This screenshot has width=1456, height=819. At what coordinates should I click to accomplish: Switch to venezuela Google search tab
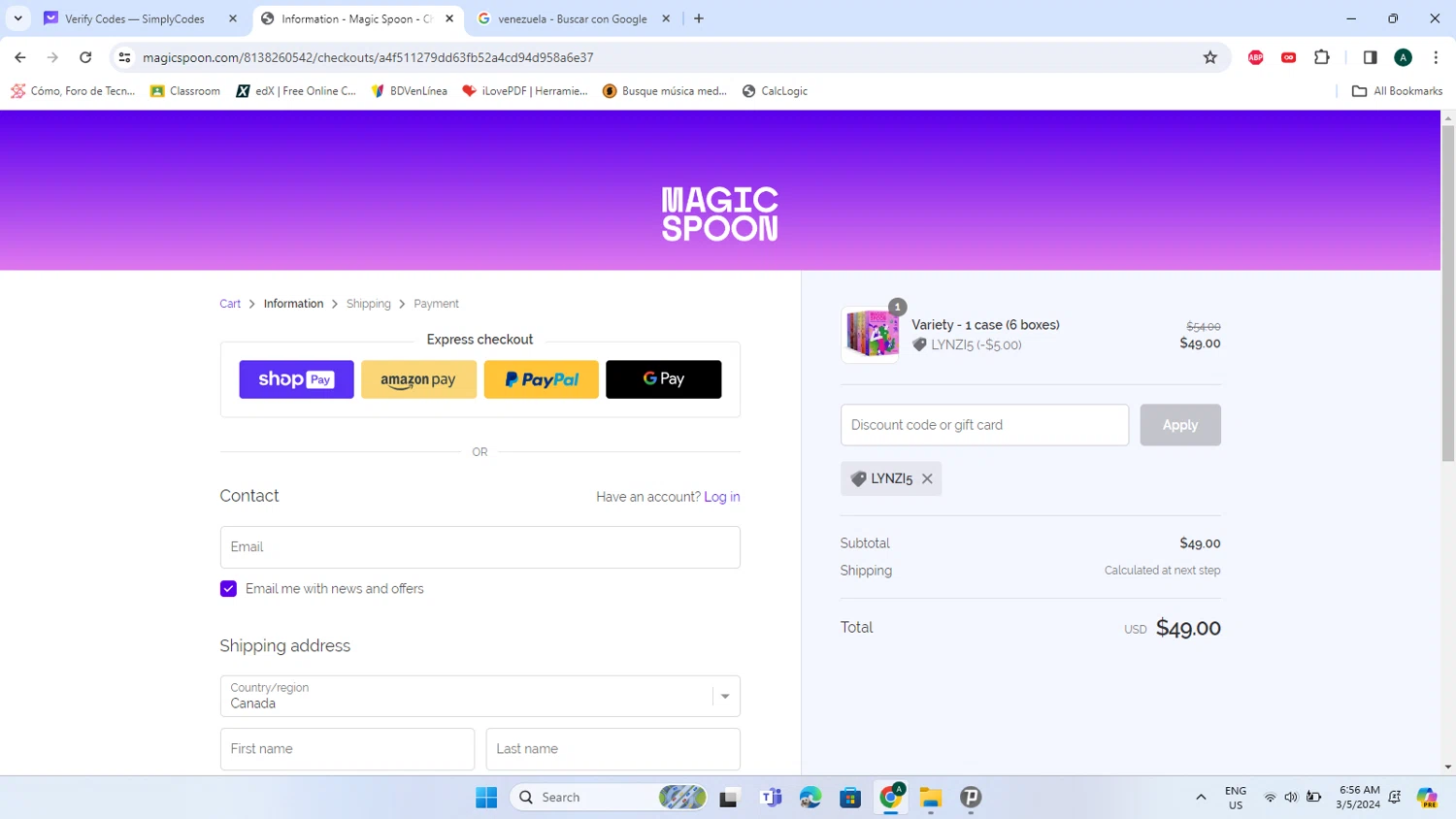[573, 18]
